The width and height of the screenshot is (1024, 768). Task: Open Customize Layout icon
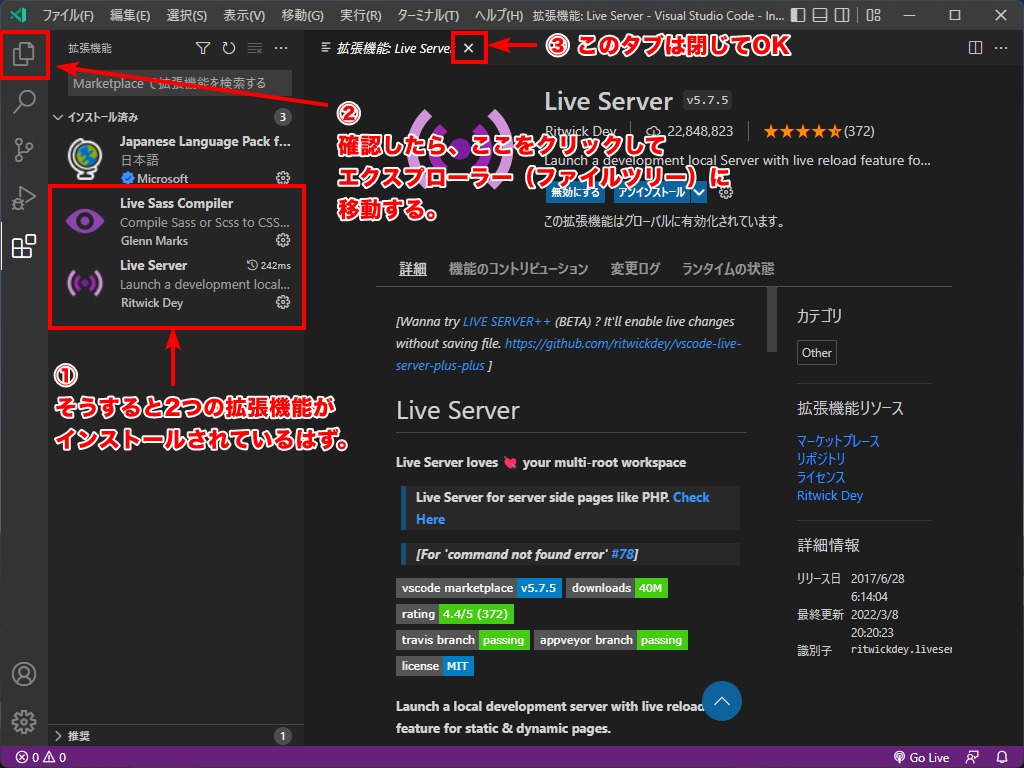click(x=873, y=15)
